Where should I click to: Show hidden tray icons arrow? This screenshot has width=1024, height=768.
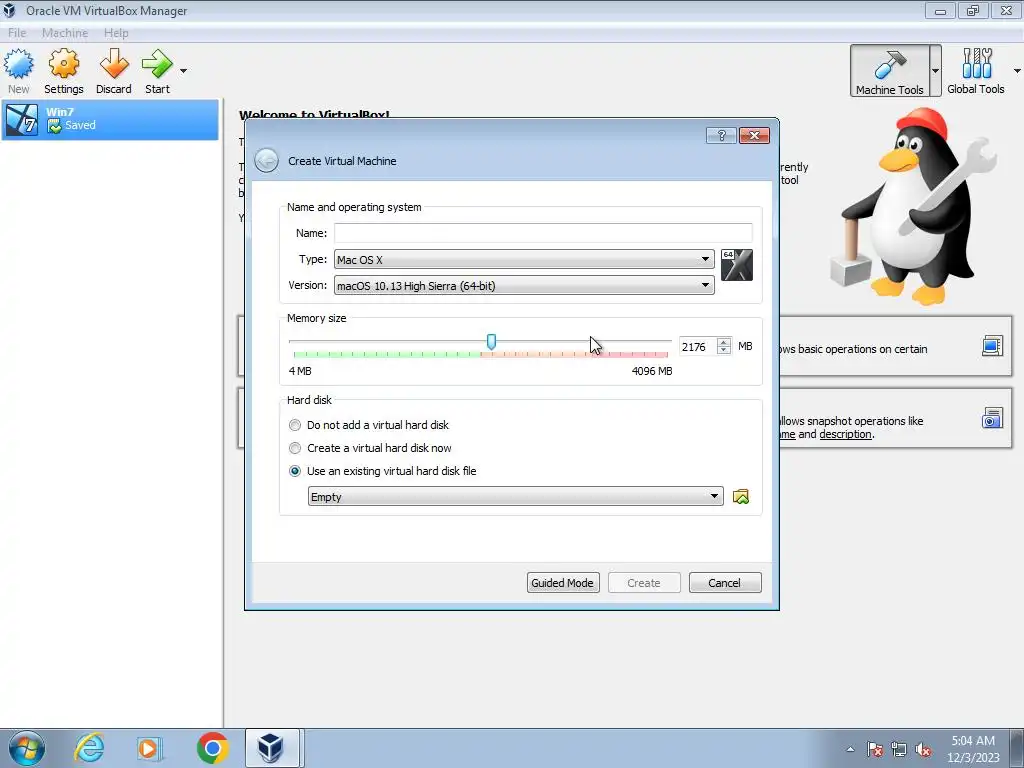click(850, 749)
